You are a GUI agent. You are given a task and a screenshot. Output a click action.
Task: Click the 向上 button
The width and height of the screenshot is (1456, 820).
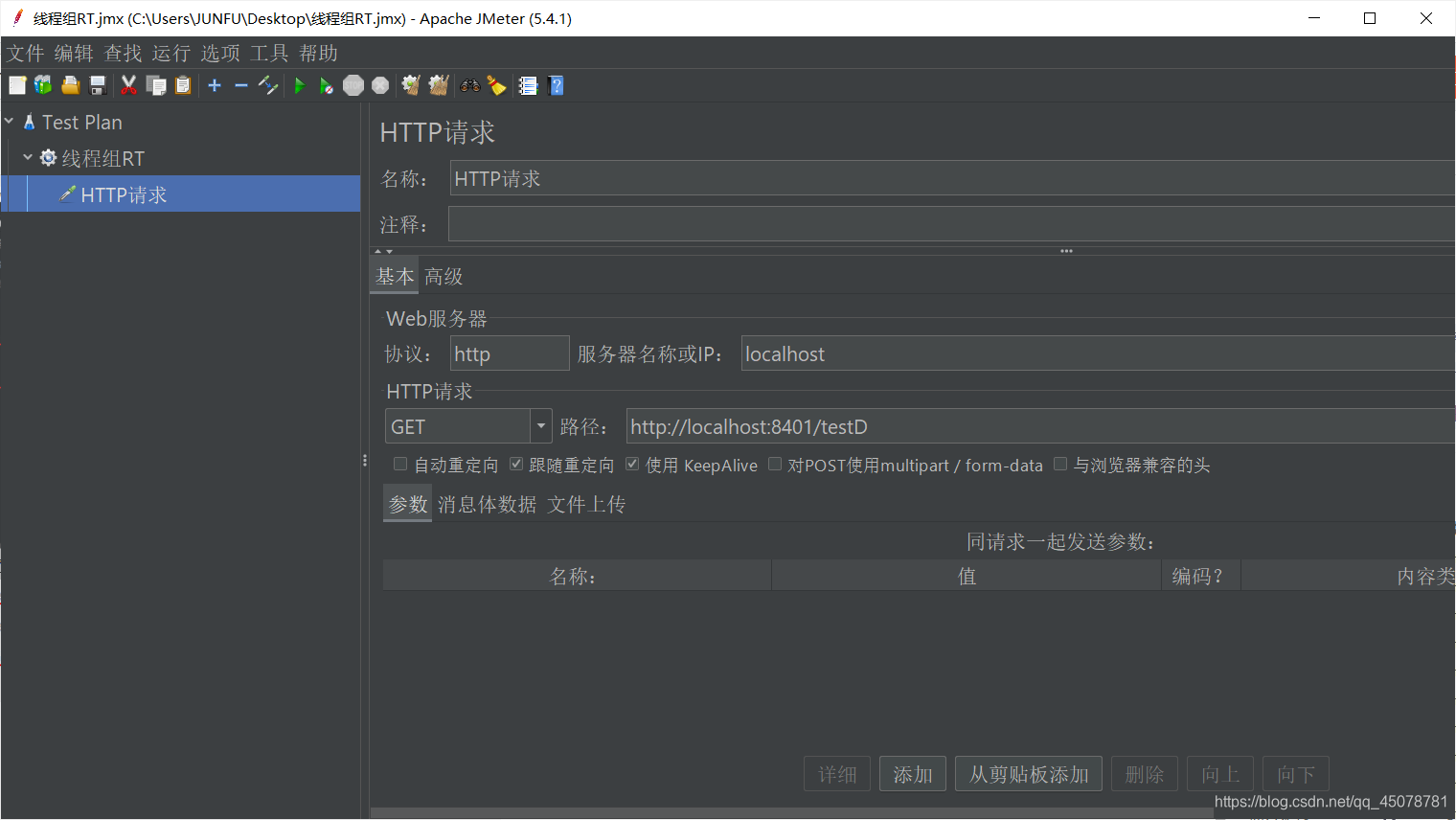pyautogui.click(x=1220, y=774)
